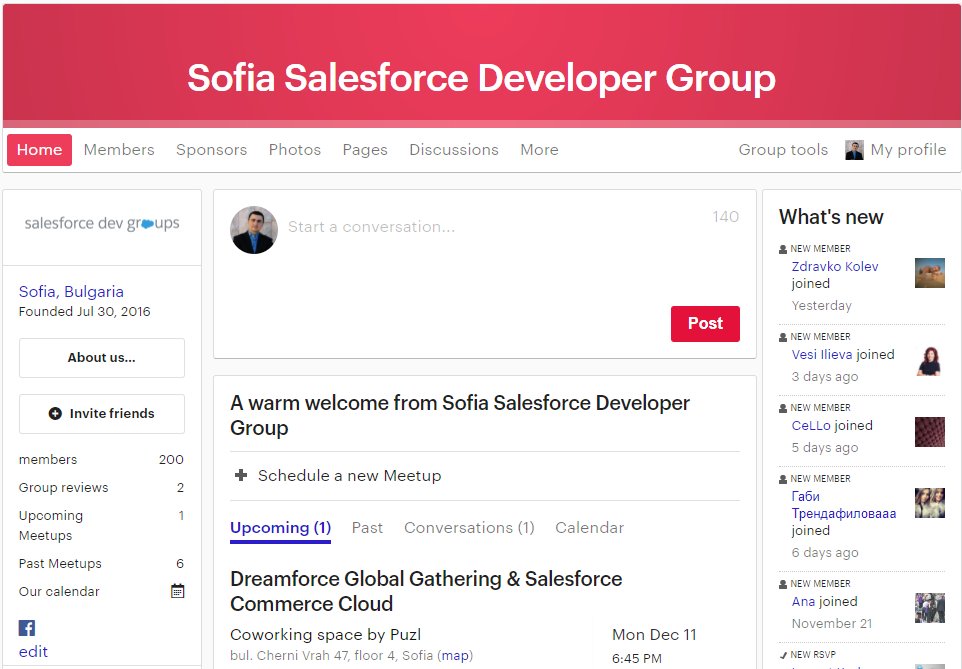The image size is (962, 669).
Task: Open Ana's avatar thumbnail
Action: [x=929, y=608]
